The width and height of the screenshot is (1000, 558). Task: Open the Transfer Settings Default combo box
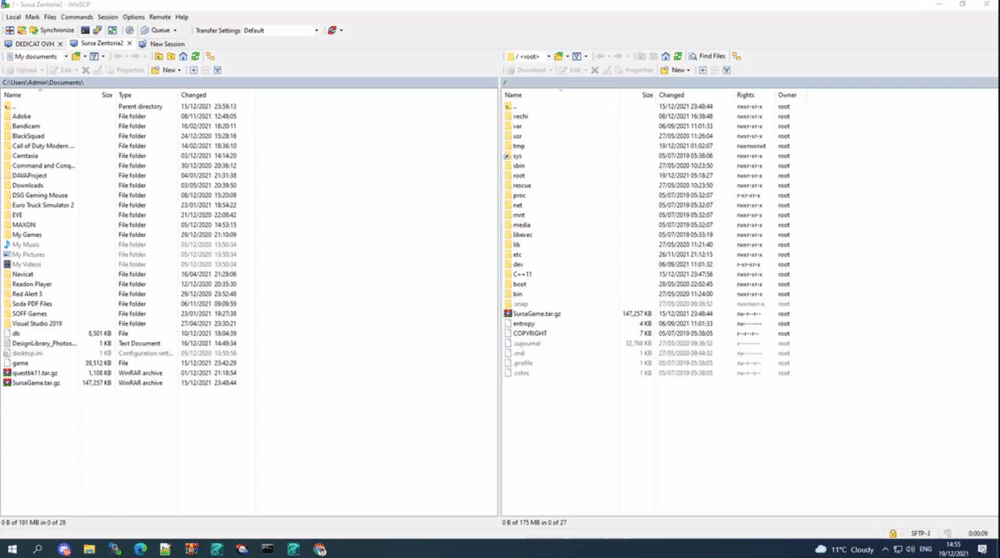281,30
